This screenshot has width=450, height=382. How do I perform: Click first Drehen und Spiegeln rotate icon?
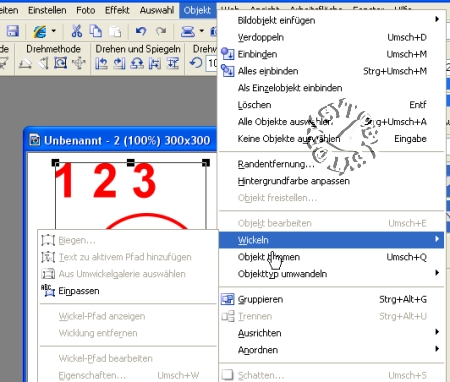[101, 63]
